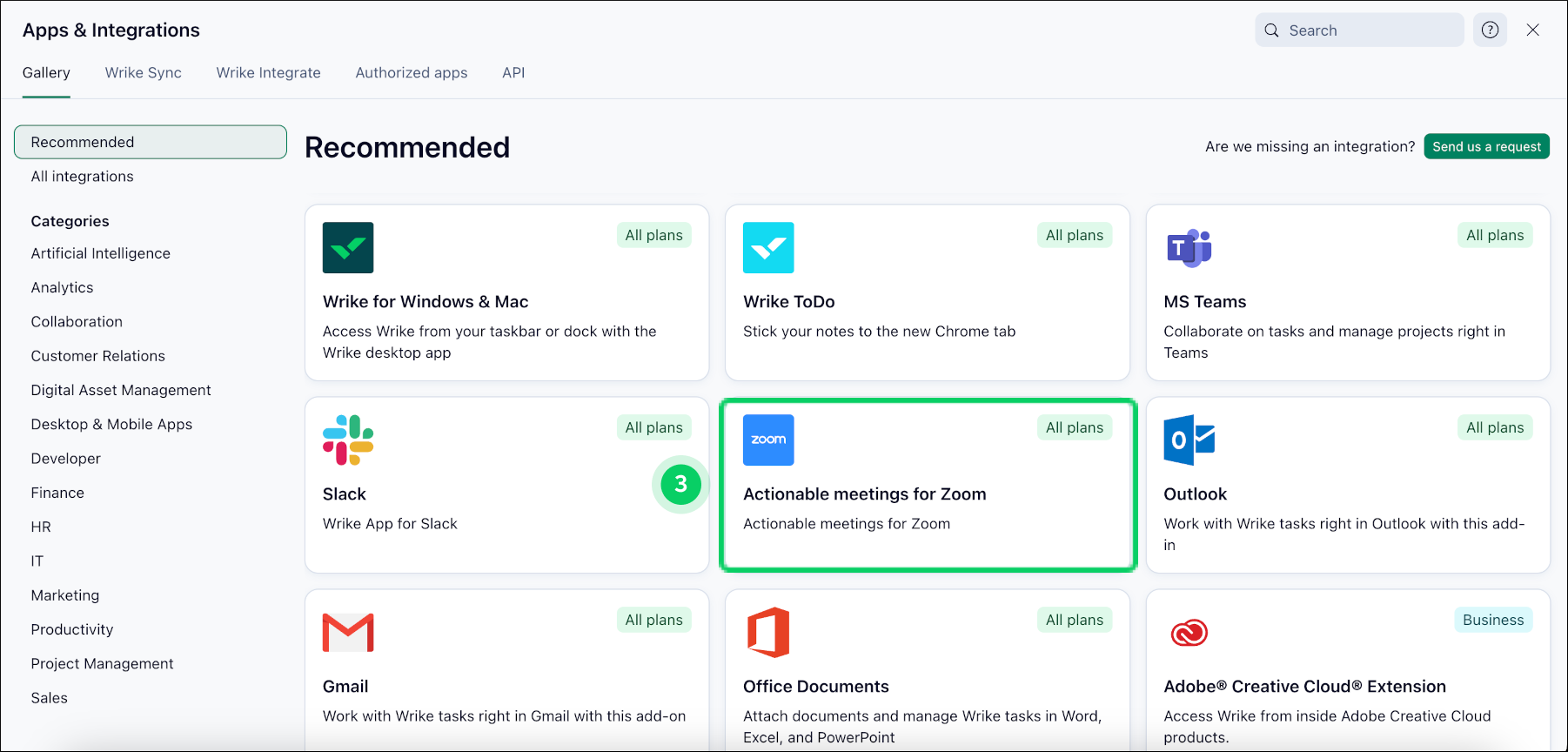Select the Desktop & Mobile Apps category
The height and width of the screenshot is (752, 1568).
pyautogui.click(x=111, y=425)
